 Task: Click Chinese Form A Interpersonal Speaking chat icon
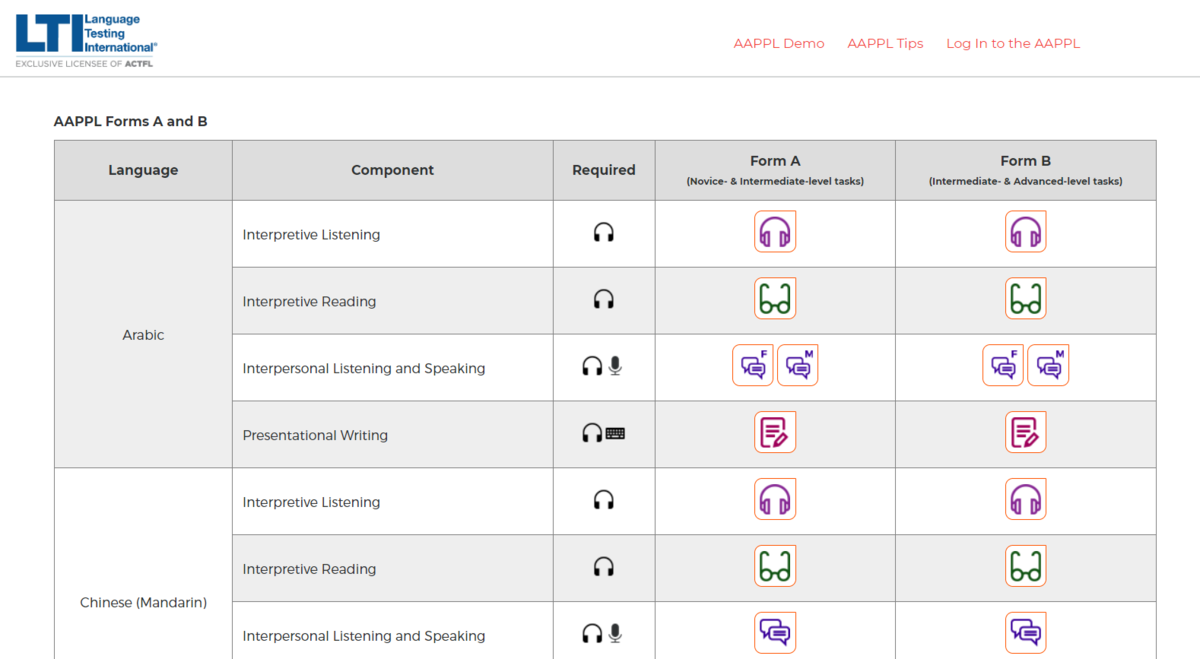coord(775,633)
